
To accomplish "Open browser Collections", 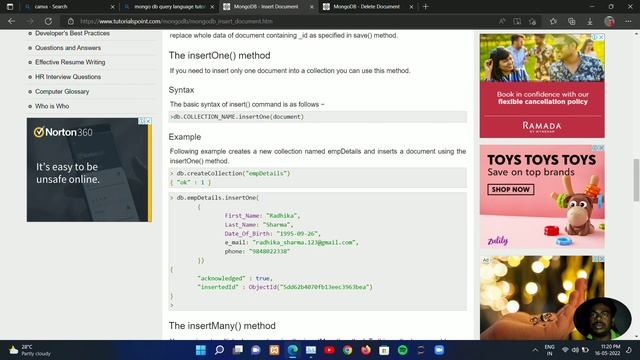I will click(x=571, y=21).
